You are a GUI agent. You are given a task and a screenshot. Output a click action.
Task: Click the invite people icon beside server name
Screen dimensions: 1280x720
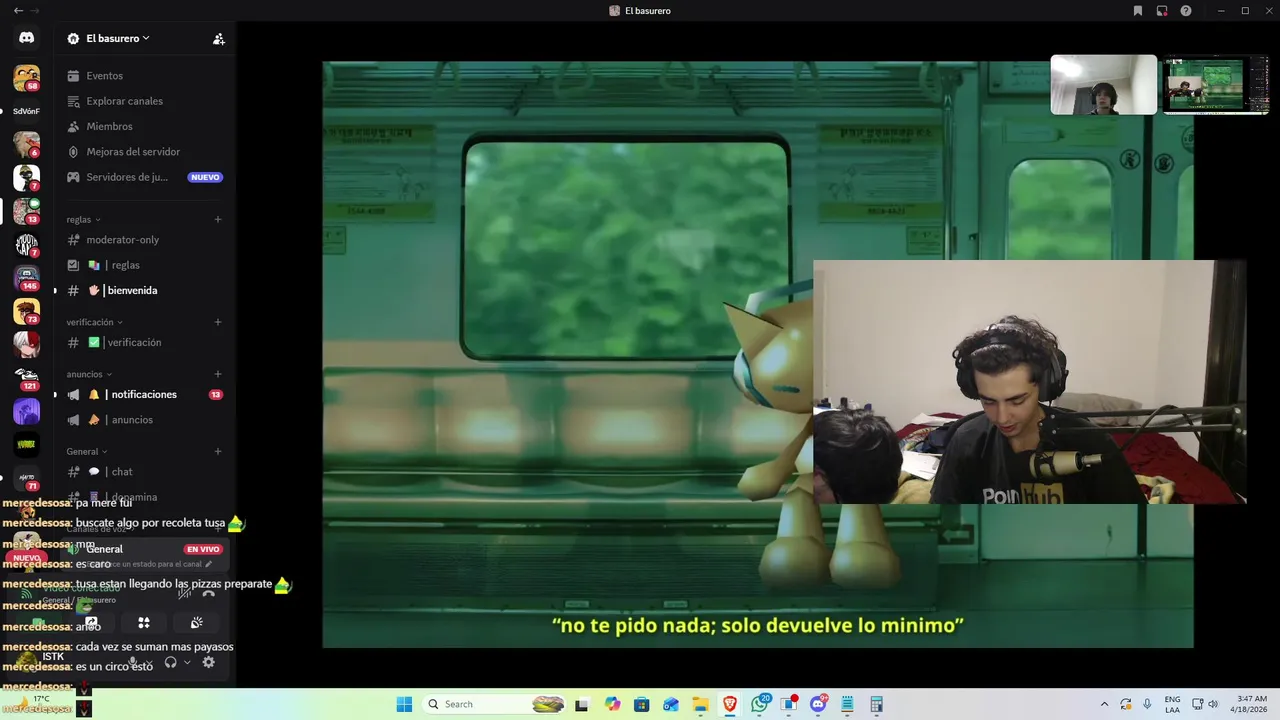tap(218, 39)
